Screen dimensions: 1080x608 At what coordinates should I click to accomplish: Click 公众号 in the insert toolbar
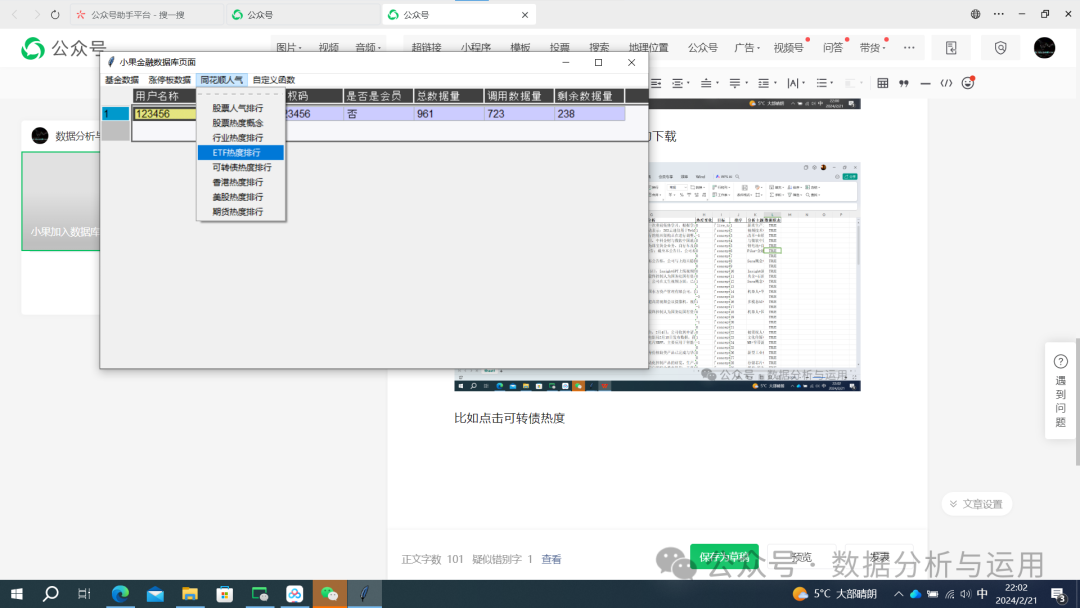pos(703,48)
